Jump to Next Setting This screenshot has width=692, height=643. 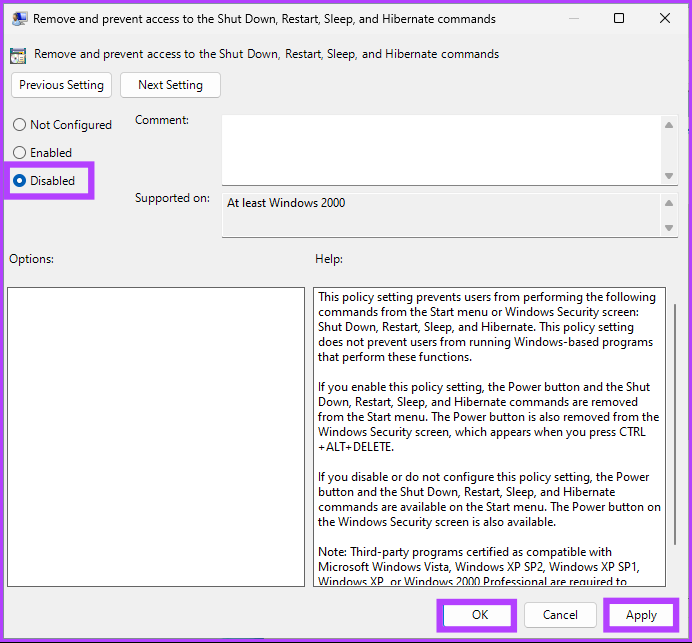coord(170,85)
